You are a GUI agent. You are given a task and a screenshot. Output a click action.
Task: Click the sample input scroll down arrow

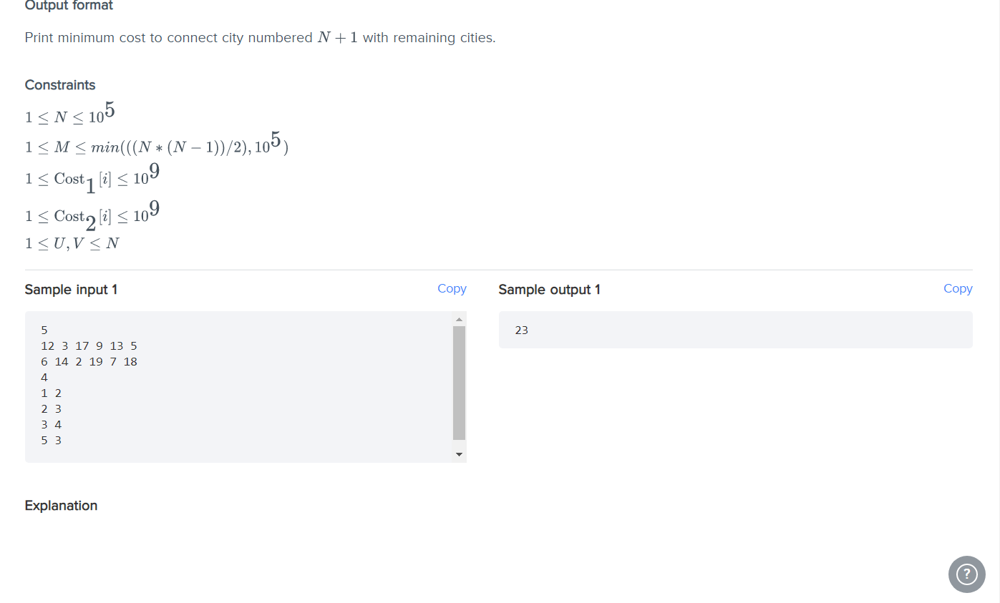(x=459, y=454)
